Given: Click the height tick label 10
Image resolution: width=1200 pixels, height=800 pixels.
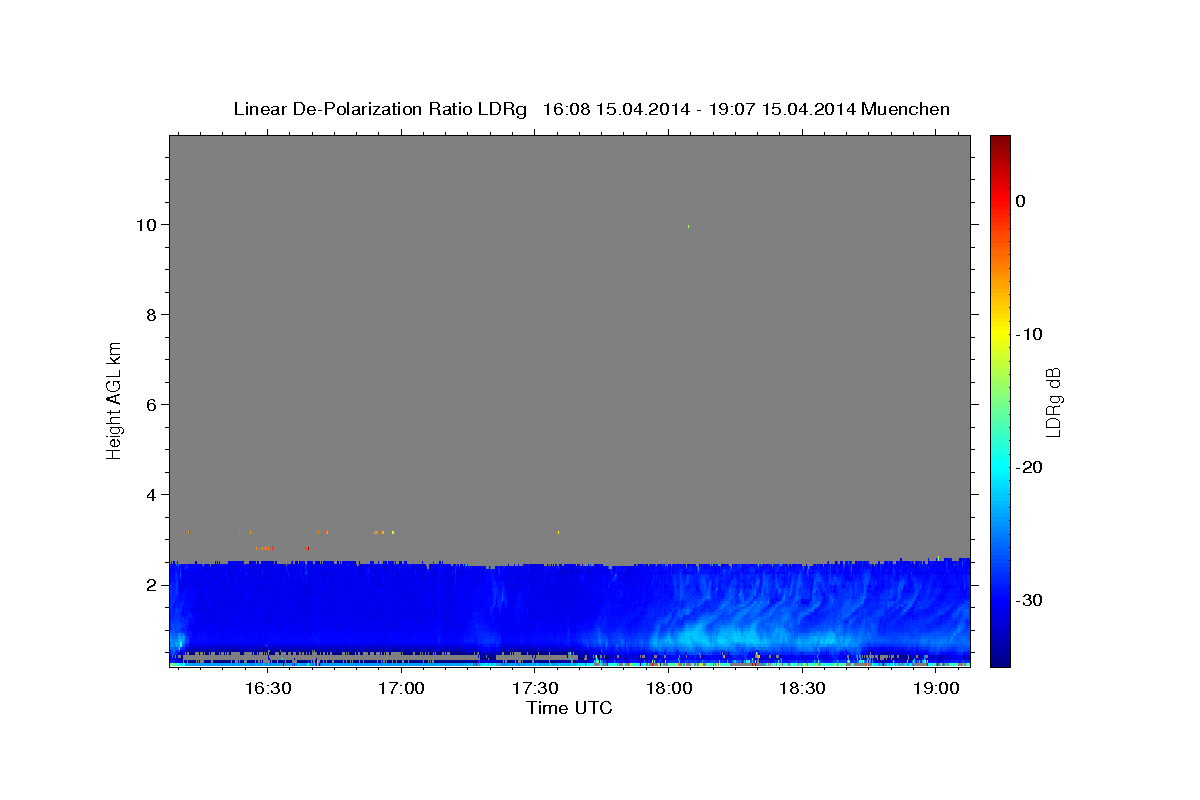Looking at the screenshot, I should [148, 225].
